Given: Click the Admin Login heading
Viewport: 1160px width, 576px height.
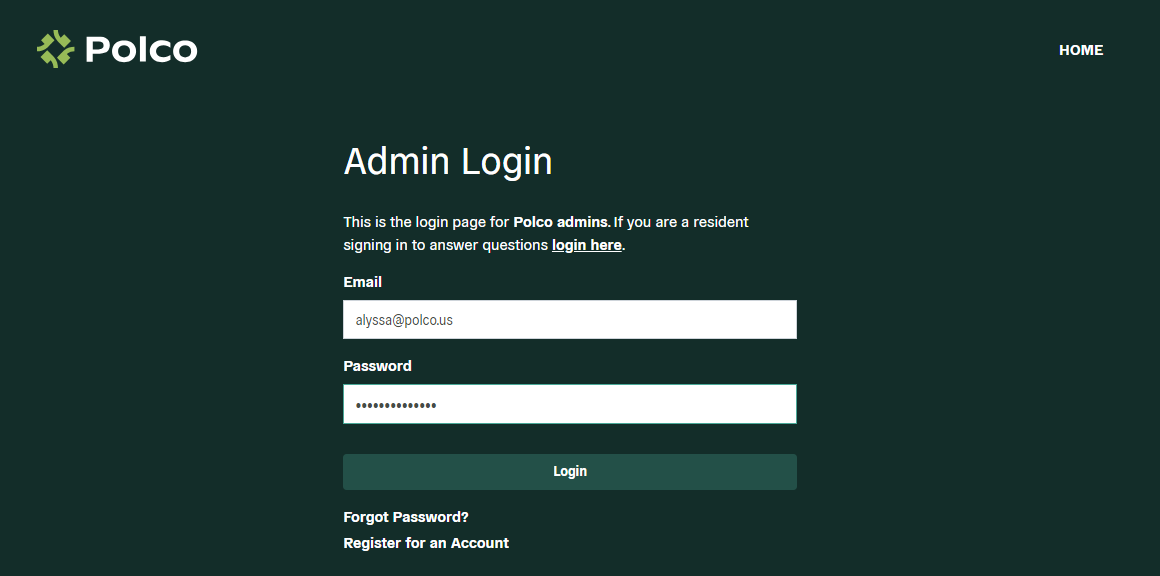Looking at the screenshot, I should tap(448, 161).
